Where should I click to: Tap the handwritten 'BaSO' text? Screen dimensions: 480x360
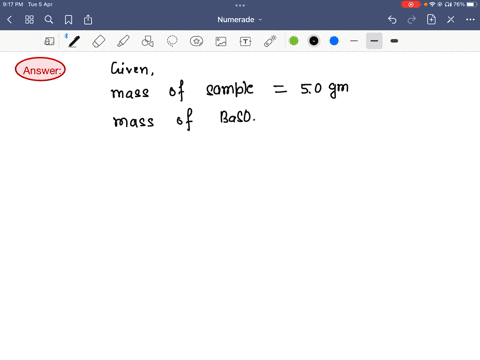(x=238, y=117)
